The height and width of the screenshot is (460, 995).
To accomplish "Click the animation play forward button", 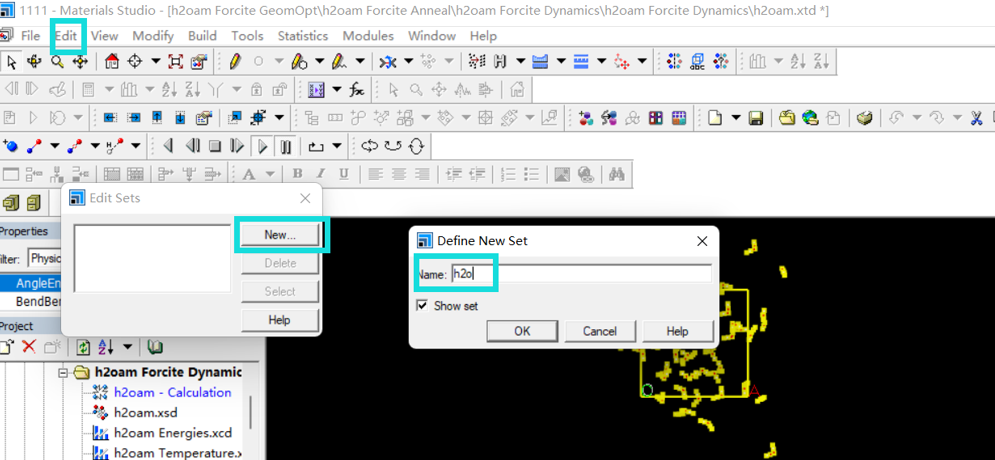I will pos(261,147).
